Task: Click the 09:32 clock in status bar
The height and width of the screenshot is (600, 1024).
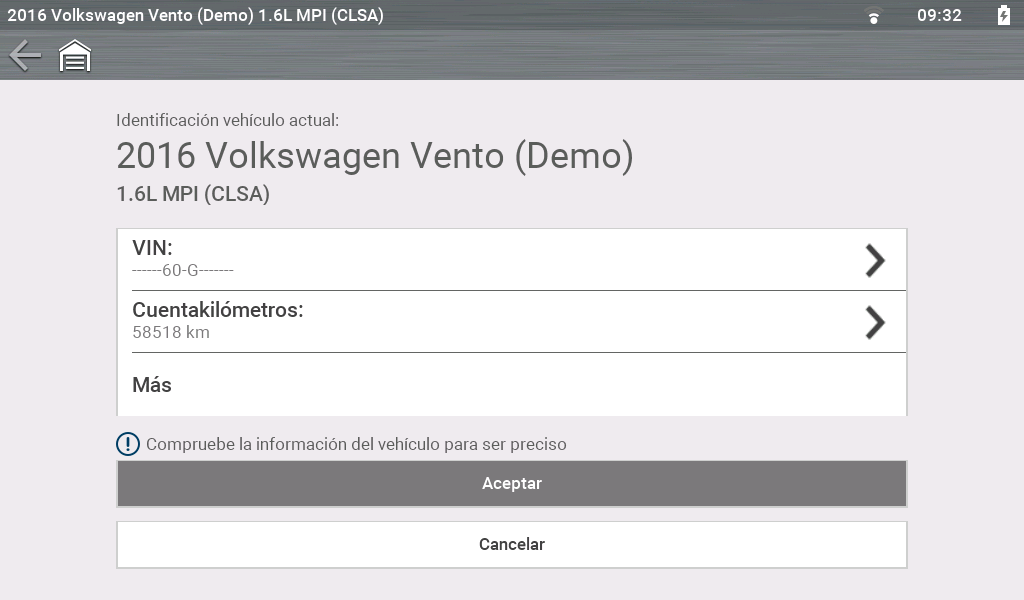Action: [x=939, y=16]
